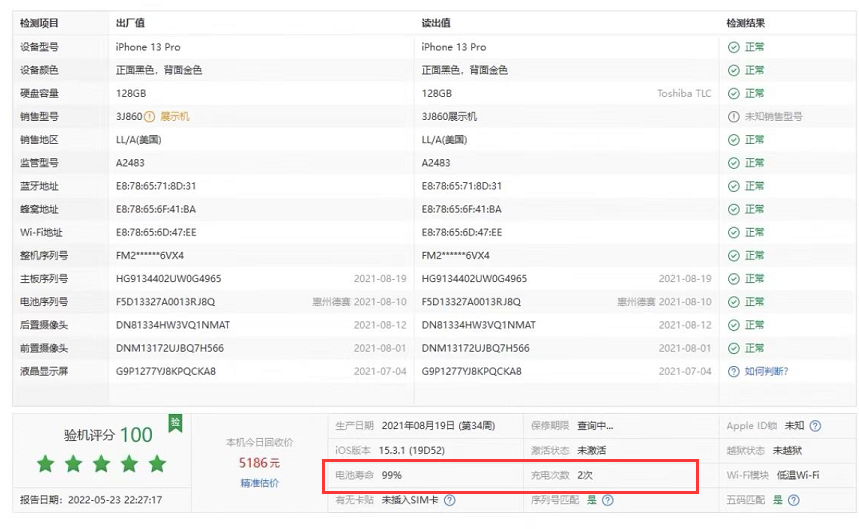Select factory Bluetooth address E8:78:65:71:8D:31

[156, 186]
